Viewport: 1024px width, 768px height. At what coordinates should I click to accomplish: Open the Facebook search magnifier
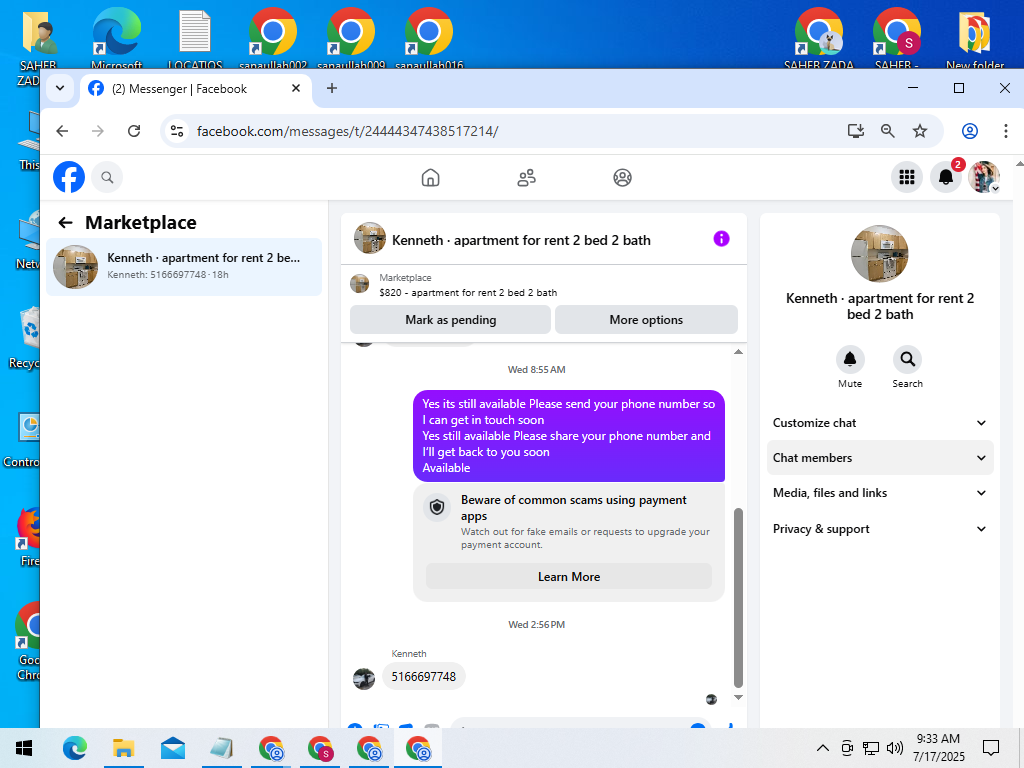click(107, 177)
